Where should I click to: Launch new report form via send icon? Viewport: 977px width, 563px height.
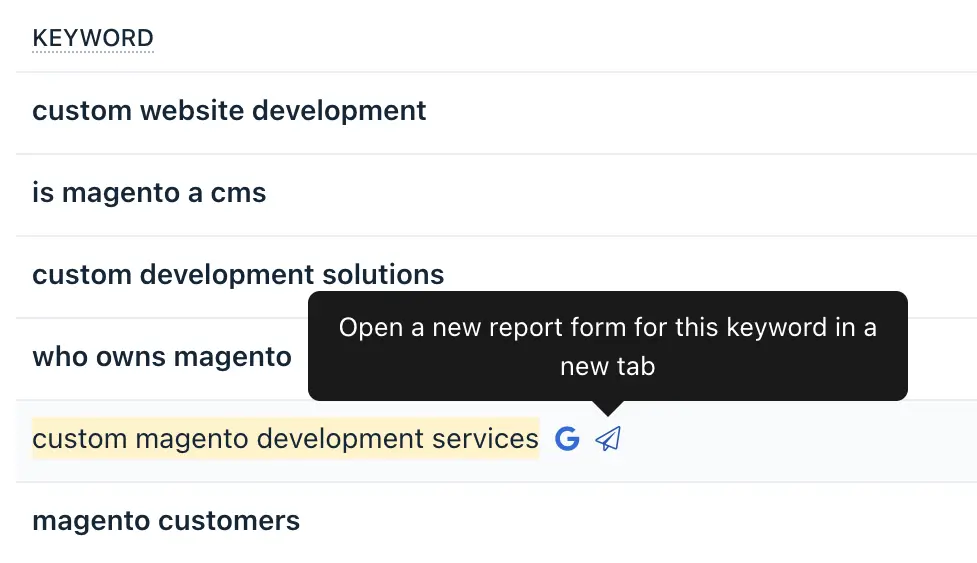tap(608, 439)
